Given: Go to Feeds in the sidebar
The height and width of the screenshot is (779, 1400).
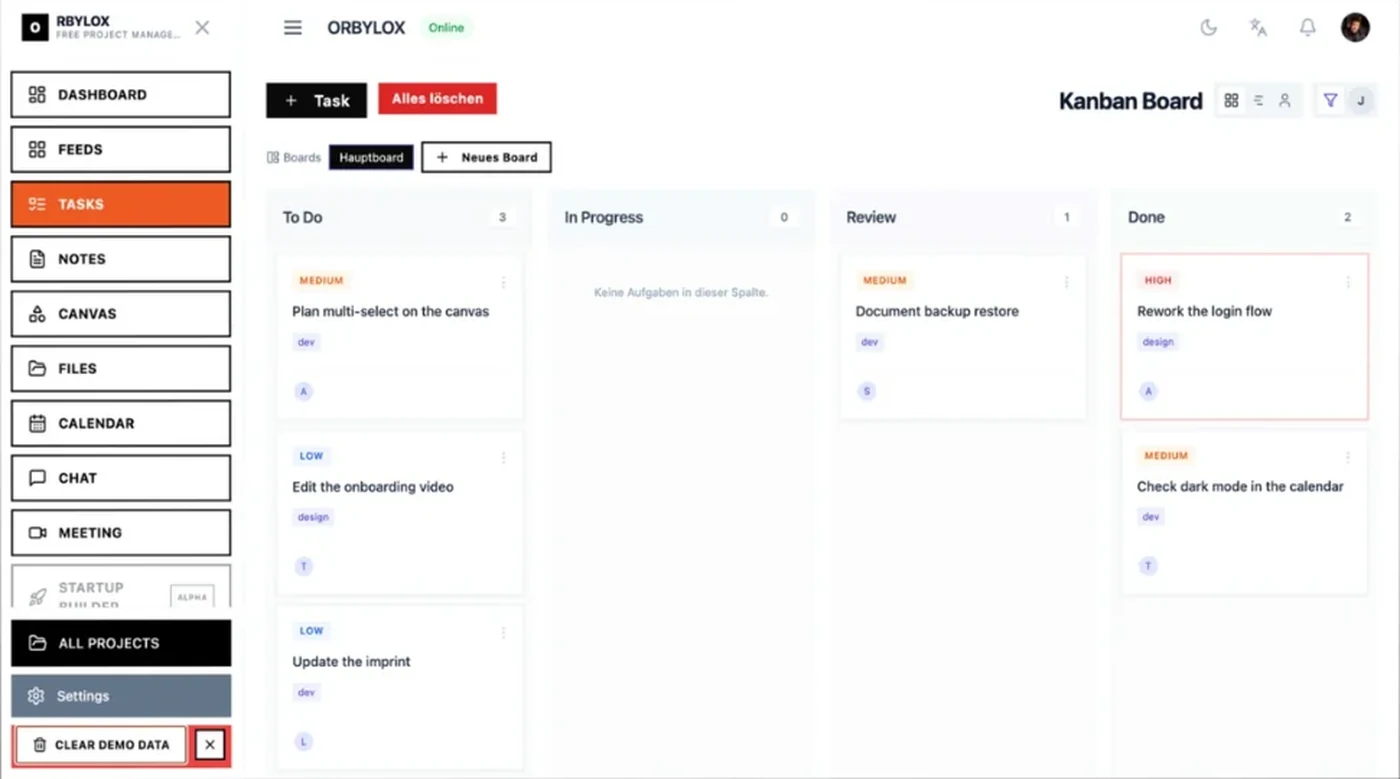Looking at the screenshot, I should [121, 150].
